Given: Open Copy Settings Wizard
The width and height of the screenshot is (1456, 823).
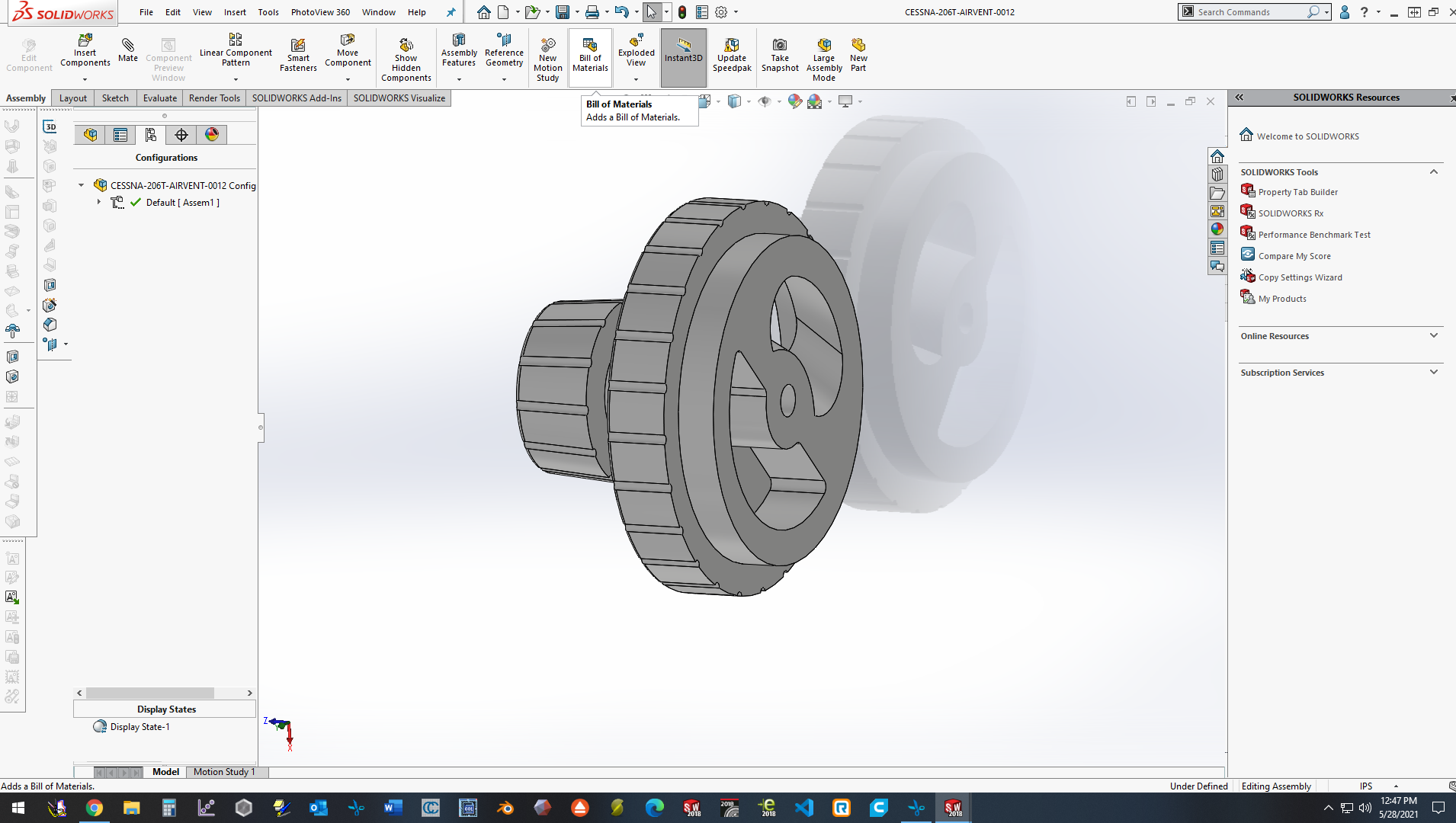Looking at the screenshot, I should (x=1300, y=277).
